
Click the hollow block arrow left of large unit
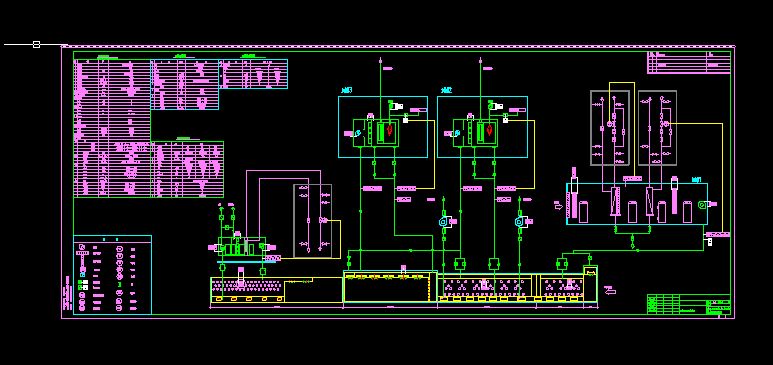click(559, 207)
